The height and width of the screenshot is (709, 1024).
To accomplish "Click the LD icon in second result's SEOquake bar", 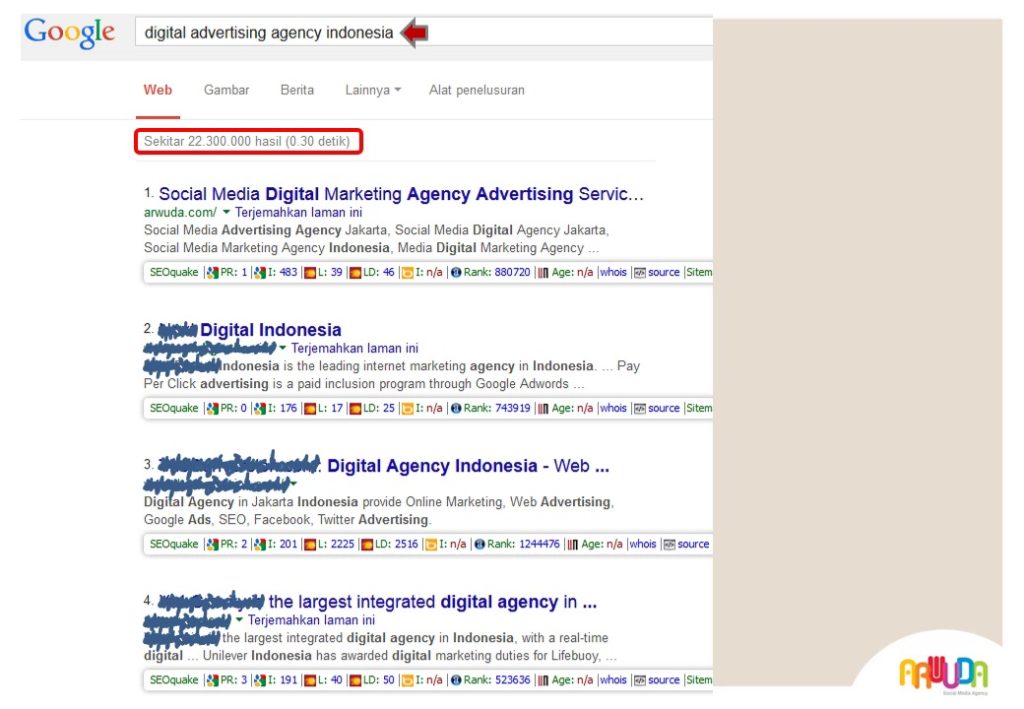I will (355, 409).
